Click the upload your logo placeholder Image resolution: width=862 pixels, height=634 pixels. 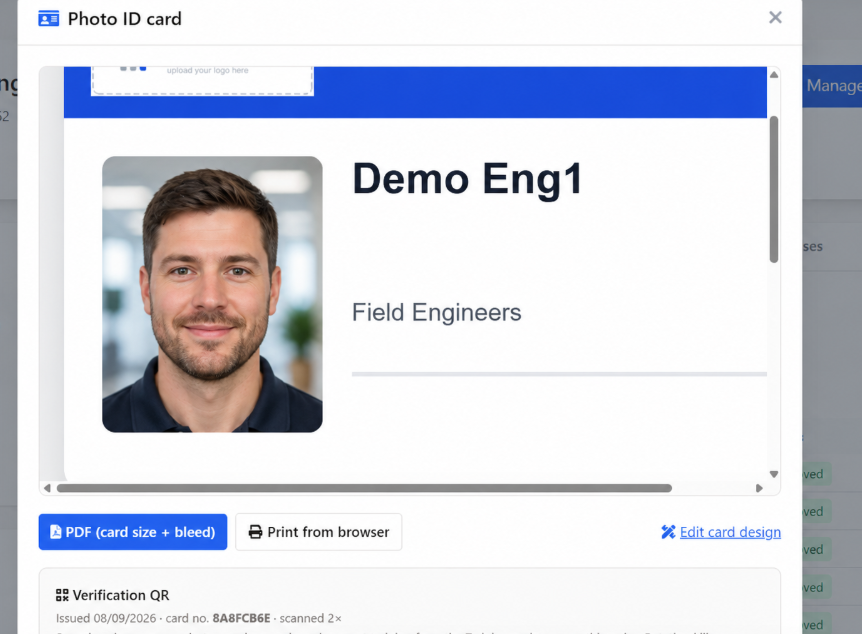pos(202,80)
